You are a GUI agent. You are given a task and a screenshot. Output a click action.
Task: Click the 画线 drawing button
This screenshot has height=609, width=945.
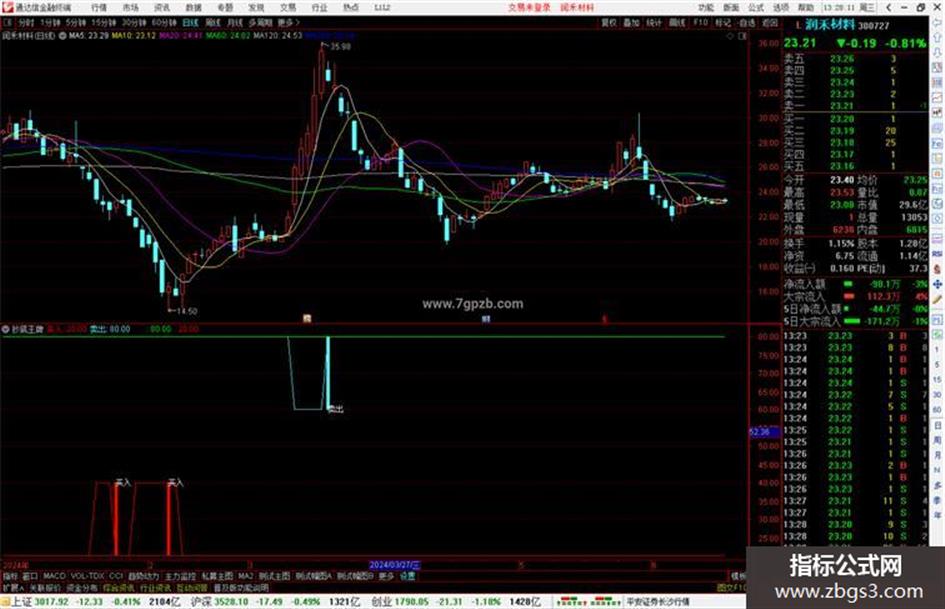click(x=677, y=22)
